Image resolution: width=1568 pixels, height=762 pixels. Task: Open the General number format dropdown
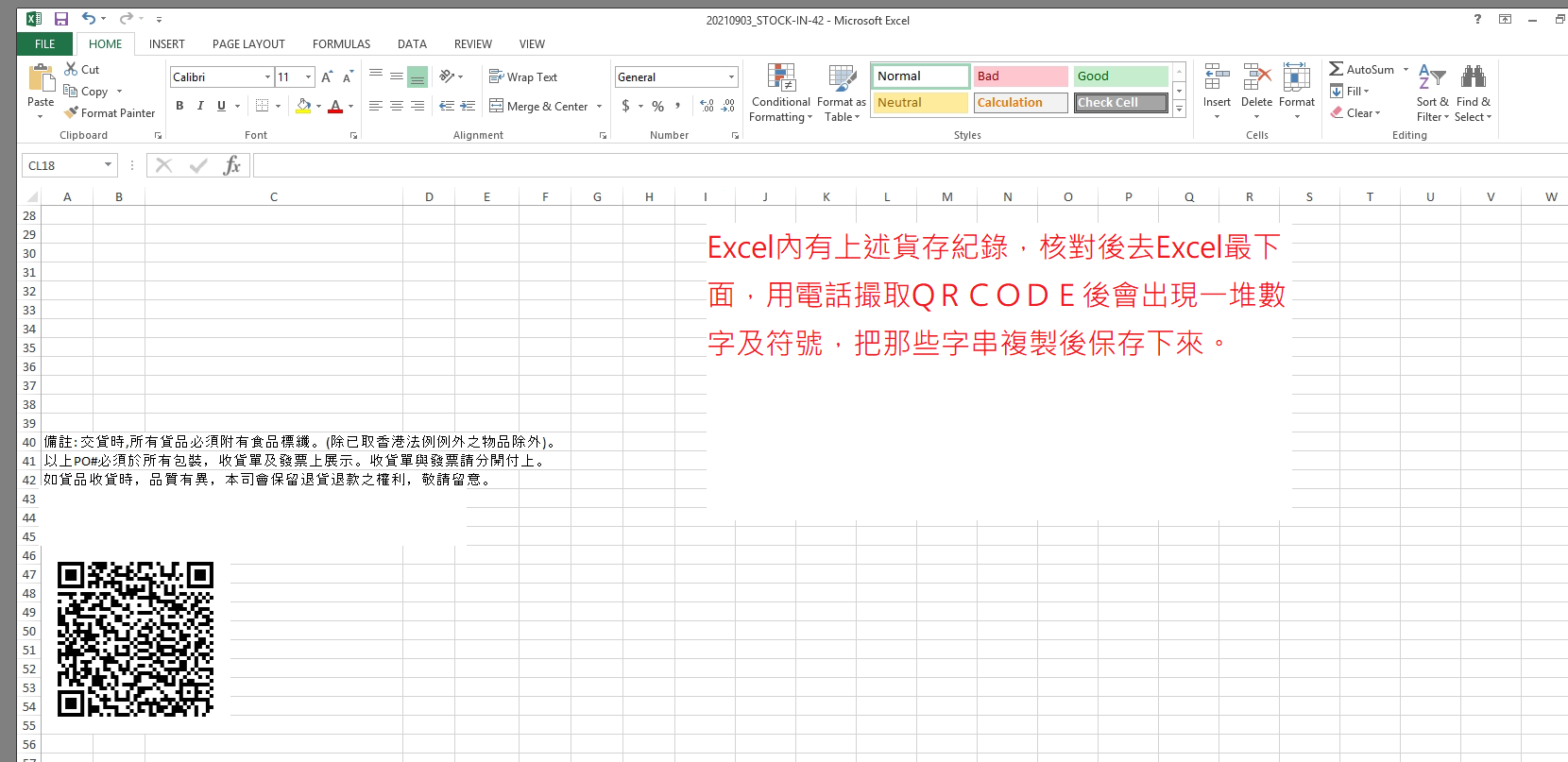pos(731,76)
